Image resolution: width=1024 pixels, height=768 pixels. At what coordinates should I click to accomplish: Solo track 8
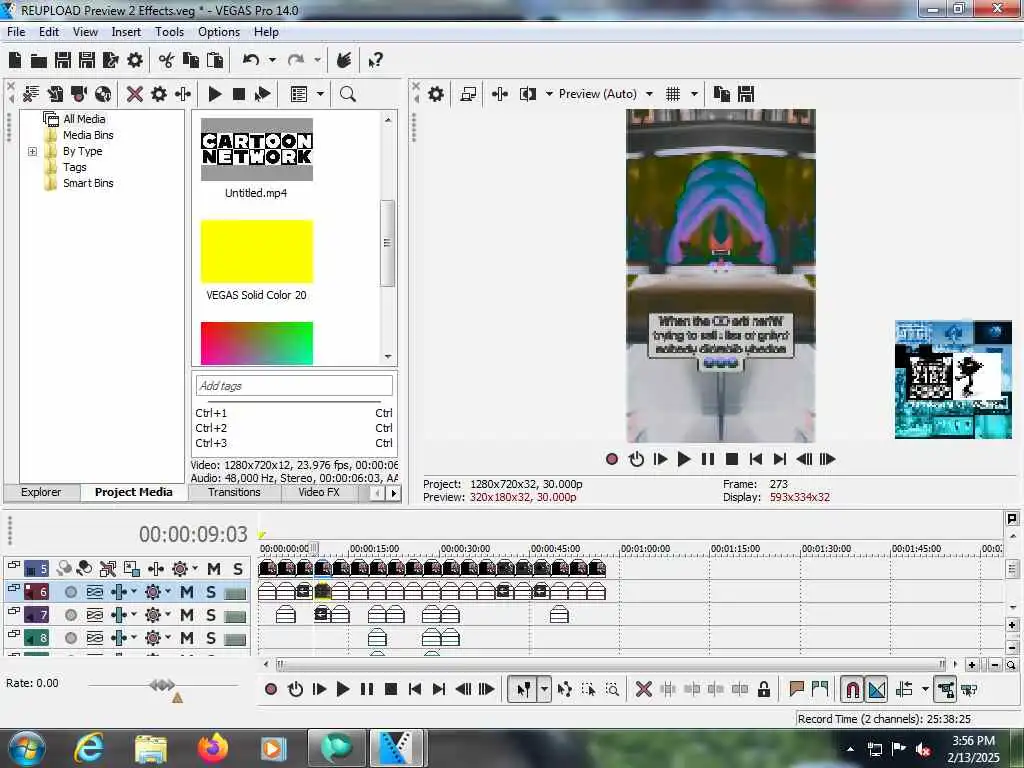click(210, 638)
